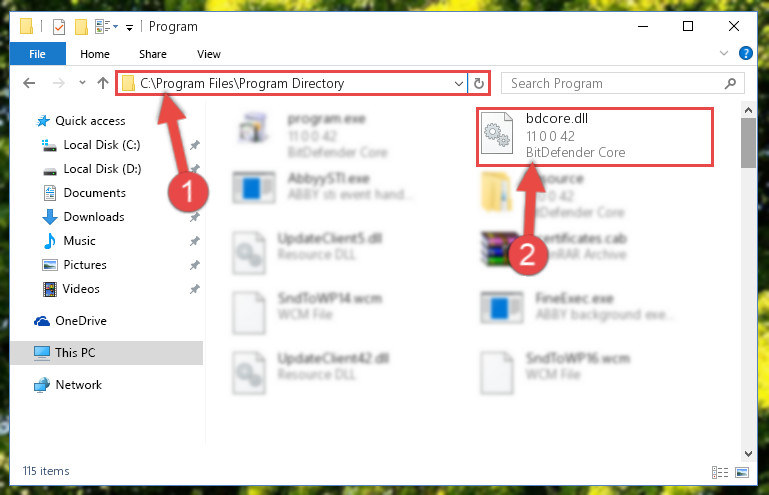Click the Properties checkmark icon in title bar
Screen dimensions: 769x495
click(x=59, y=26)
